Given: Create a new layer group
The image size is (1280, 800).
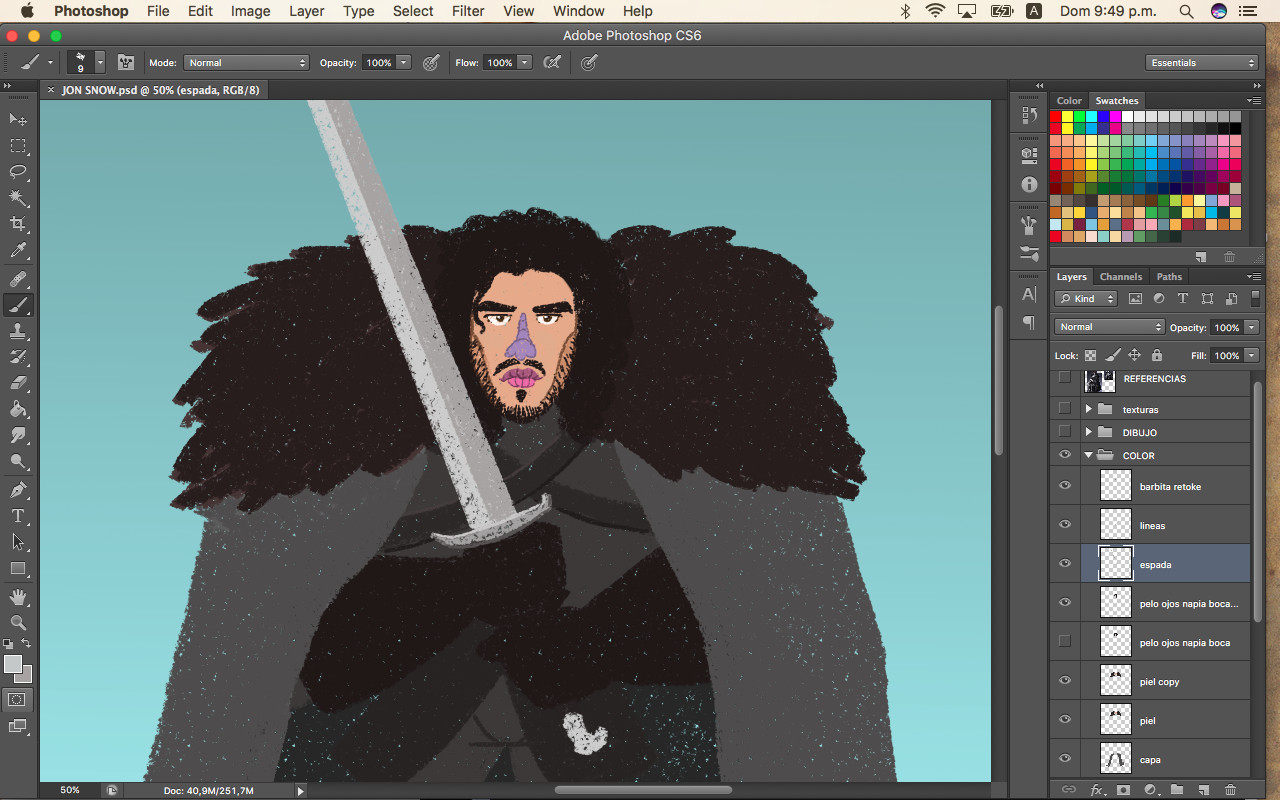Looking at the screenshot, I should click(1177, 790).
